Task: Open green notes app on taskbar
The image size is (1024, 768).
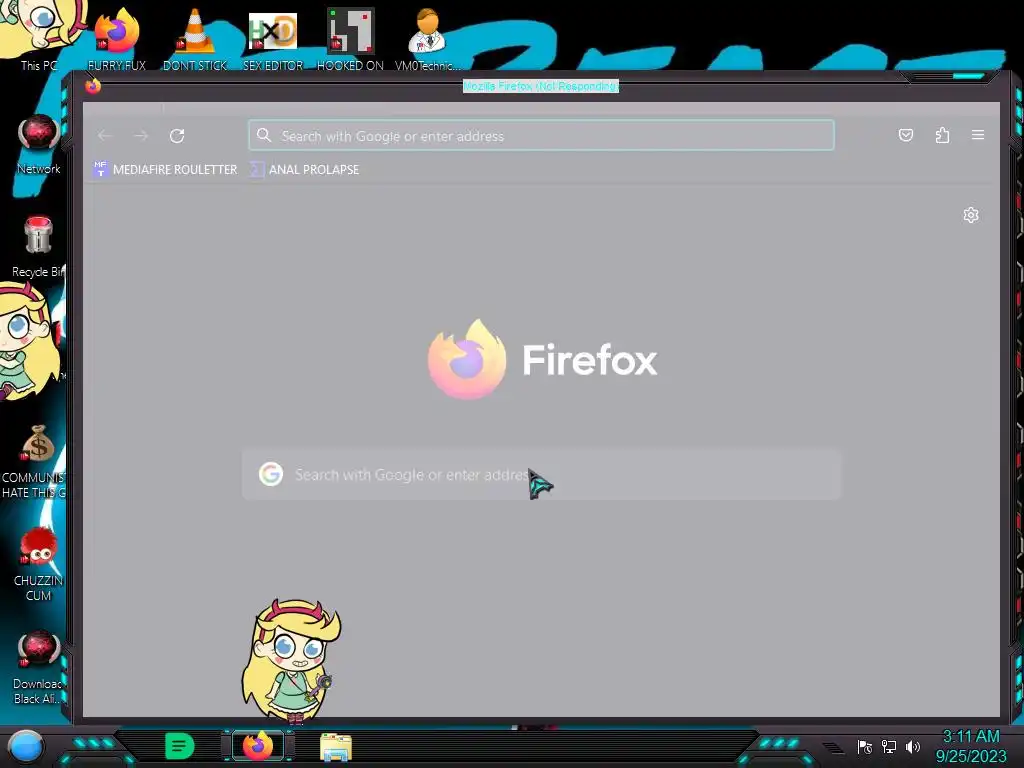Action: coord(180,746)
